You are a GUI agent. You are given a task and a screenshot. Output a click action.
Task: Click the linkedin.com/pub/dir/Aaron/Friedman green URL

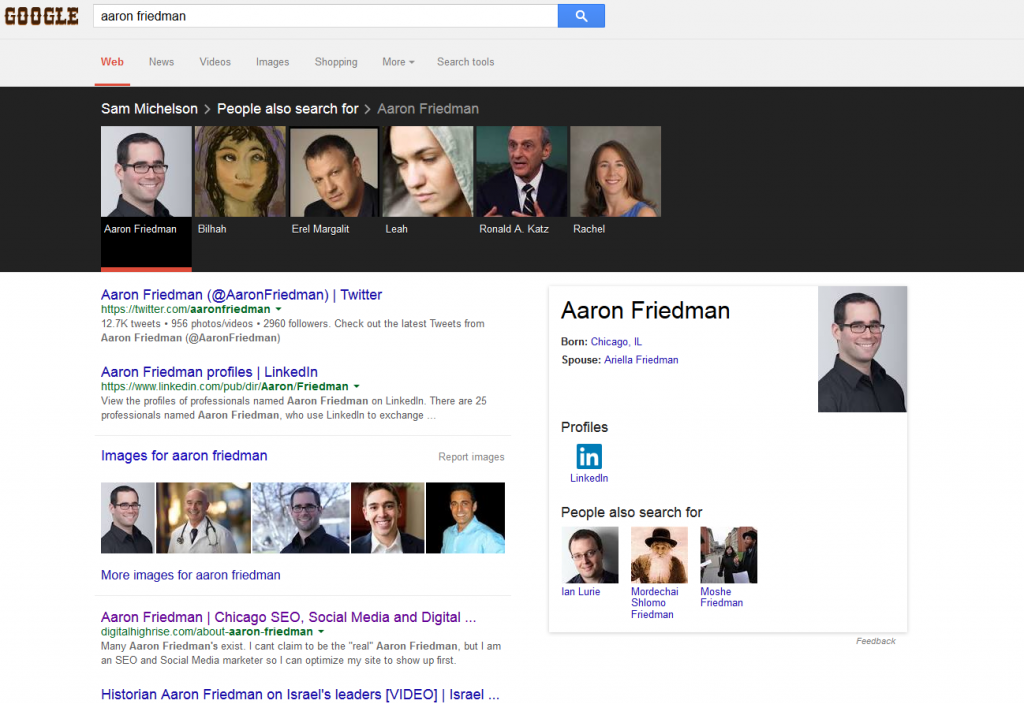click(x=225, y=387)
